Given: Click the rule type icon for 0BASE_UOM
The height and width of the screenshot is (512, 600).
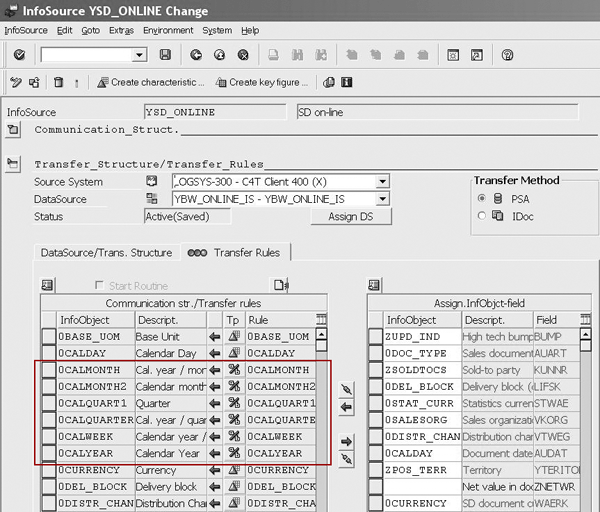Looking at the screenshot, I should pyautogui.click(x=234, y=336).
